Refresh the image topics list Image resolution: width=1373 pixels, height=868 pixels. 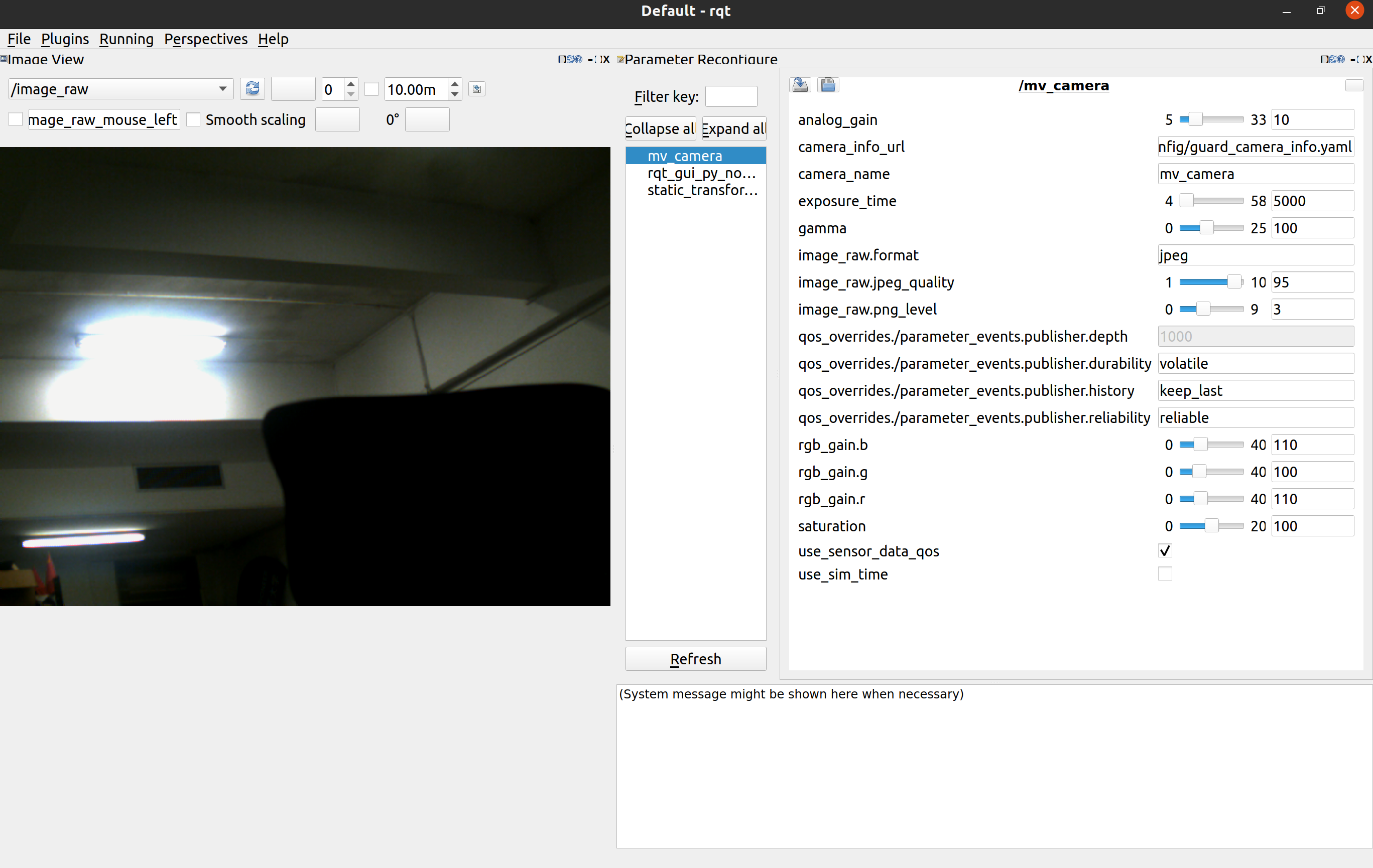click(x=252, y=89)
